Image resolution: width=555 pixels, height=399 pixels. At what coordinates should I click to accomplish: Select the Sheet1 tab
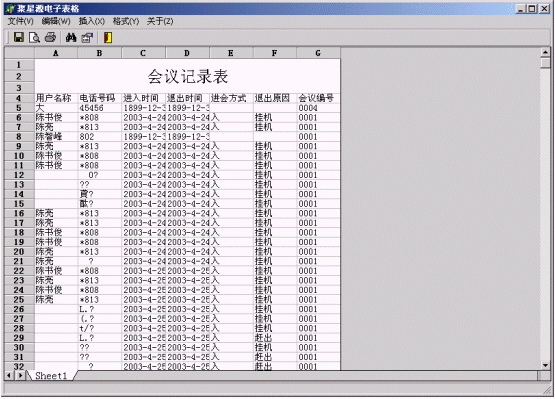51,376
